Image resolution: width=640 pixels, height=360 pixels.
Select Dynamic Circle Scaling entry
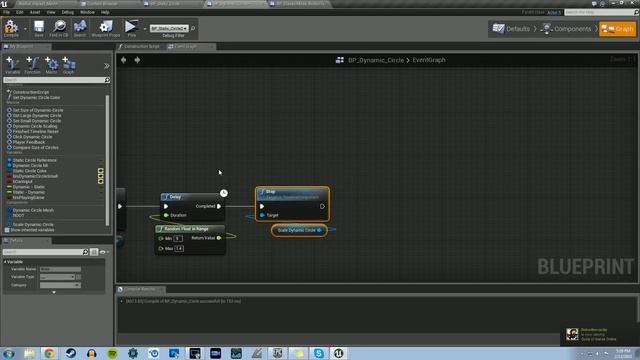(35, 126)
